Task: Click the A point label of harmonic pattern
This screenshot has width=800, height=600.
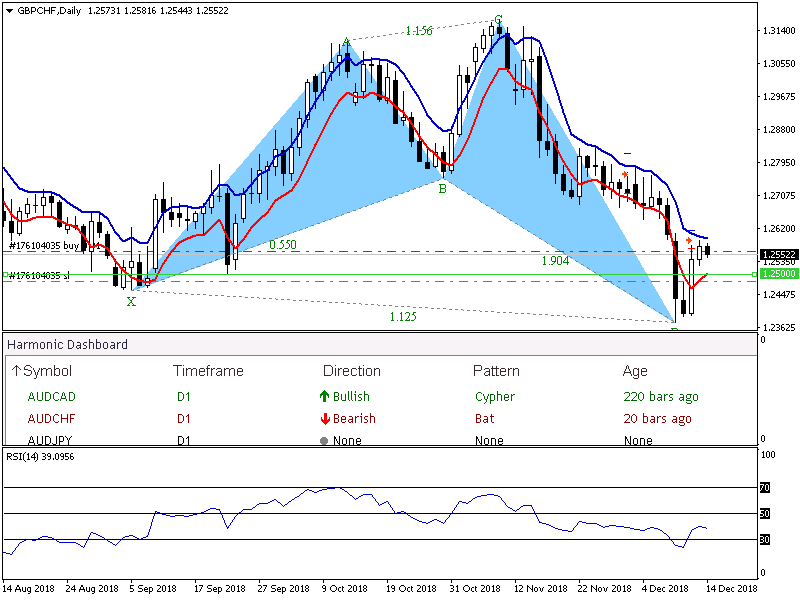Action: (346, 41)
